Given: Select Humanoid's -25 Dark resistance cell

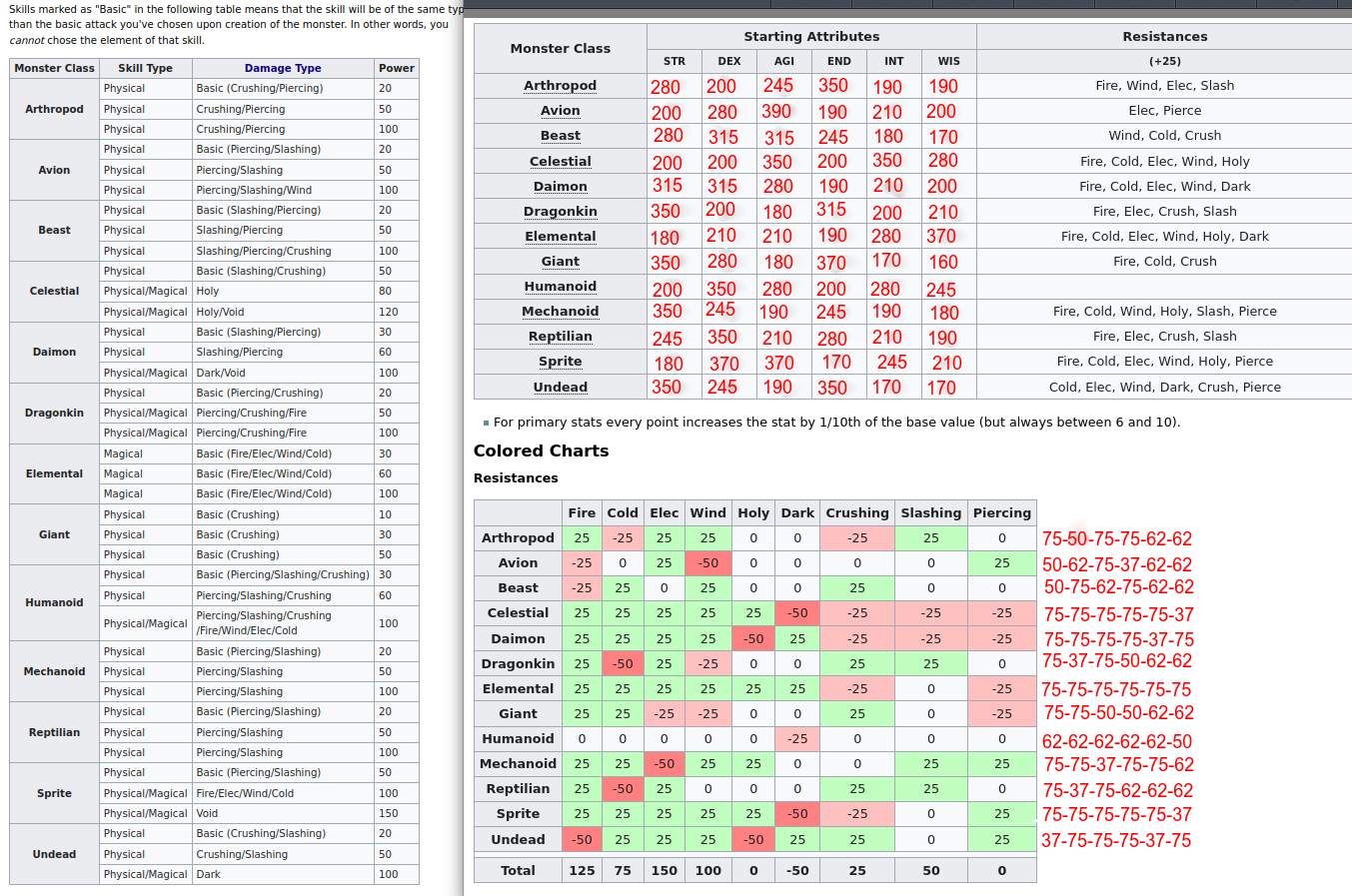Looking at the screenshot, I should 797,738.
